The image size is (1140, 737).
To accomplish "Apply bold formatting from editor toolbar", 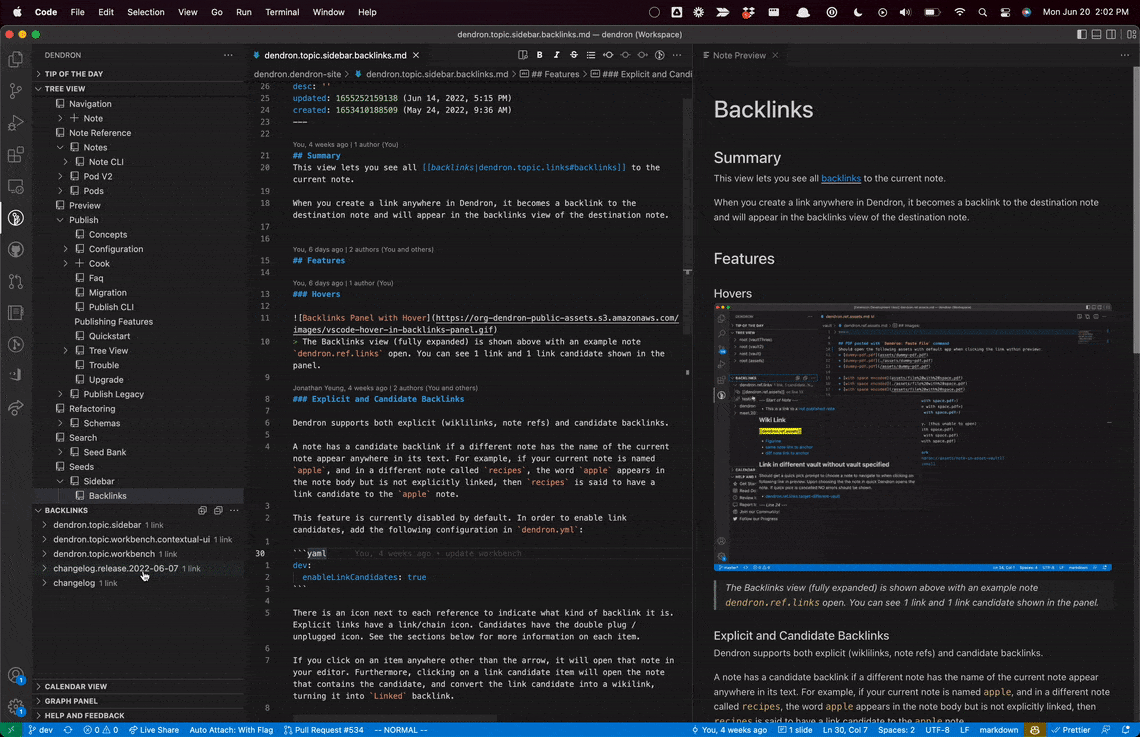I will tap(539, 55).
